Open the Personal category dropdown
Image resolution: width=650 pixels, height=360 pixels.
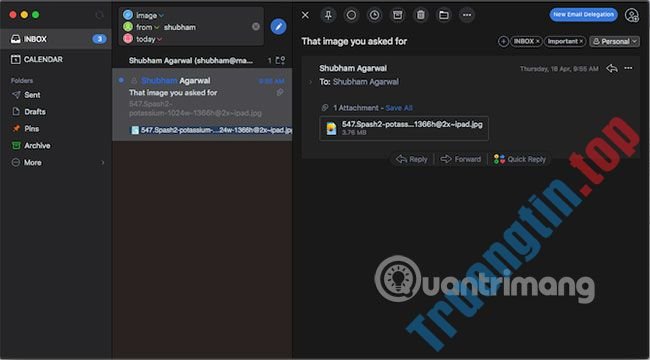click(614, 41)
